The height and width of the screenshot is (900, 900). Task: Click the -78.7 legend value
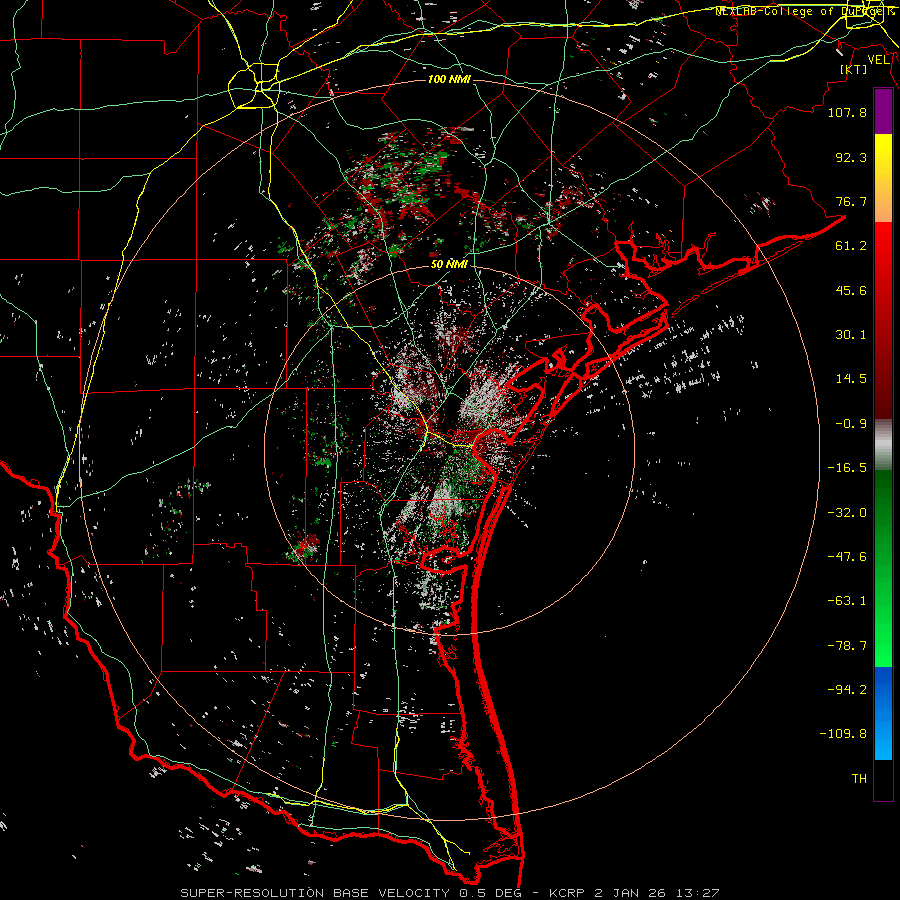[847, 646]
